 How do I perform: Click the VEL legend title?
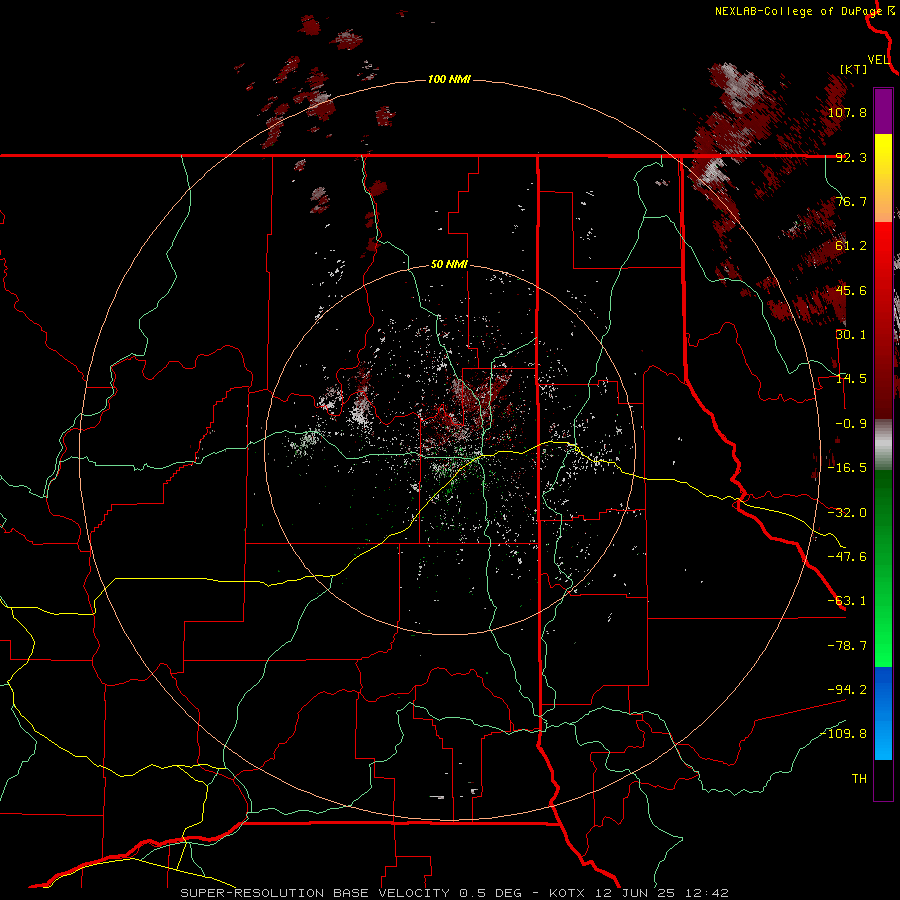tap(878, 60)
